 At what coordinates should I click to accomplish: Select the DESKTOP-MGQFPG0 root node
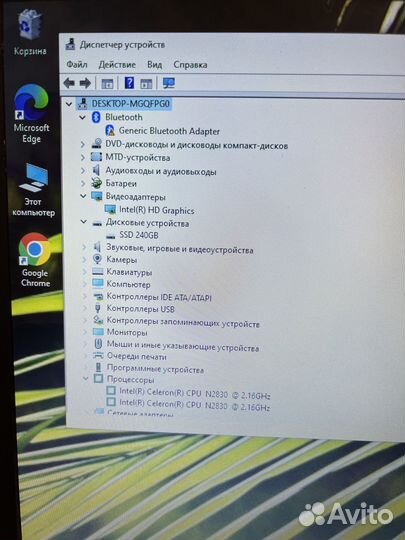[131, 103]
